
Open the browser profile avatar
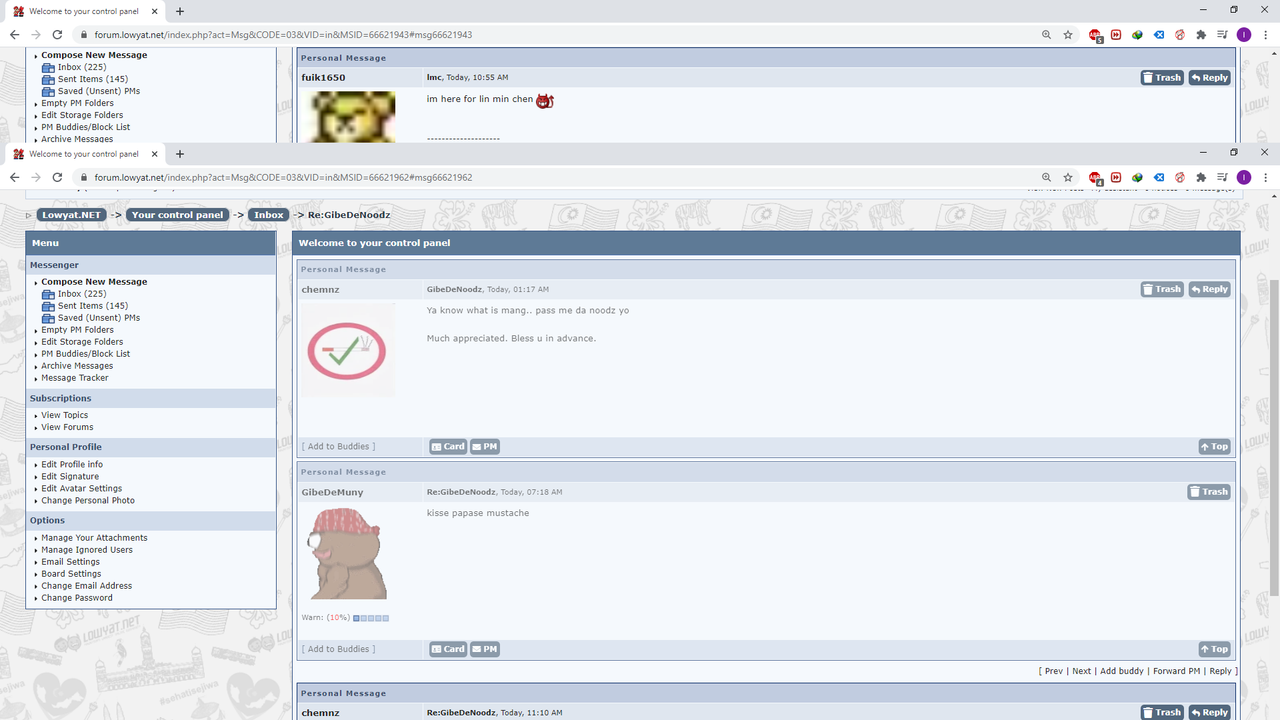[x=1244, y=177]
